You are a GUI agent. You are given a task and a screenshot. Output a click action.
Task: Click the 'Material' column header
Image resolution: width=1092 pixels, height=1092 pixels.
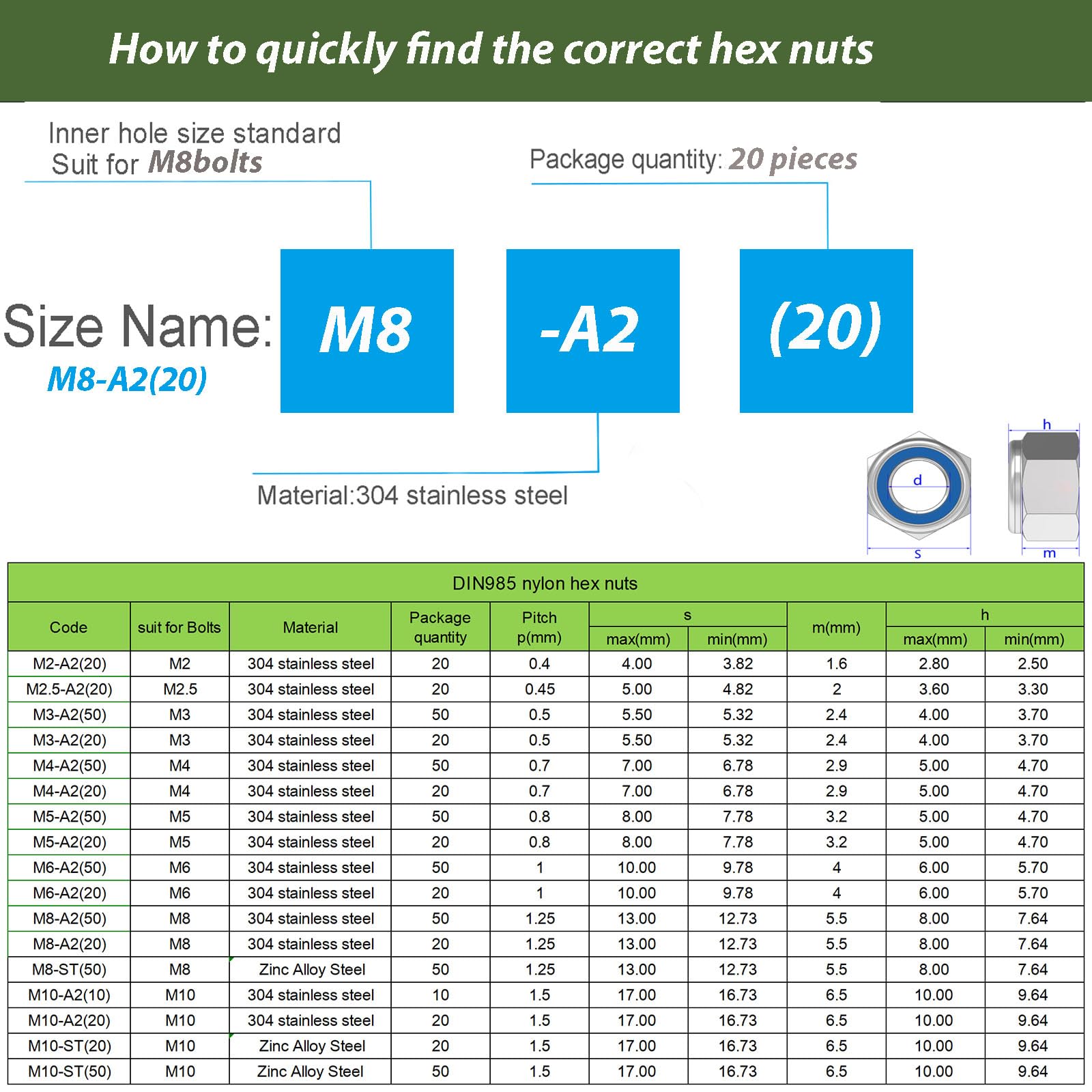[311, 627]
